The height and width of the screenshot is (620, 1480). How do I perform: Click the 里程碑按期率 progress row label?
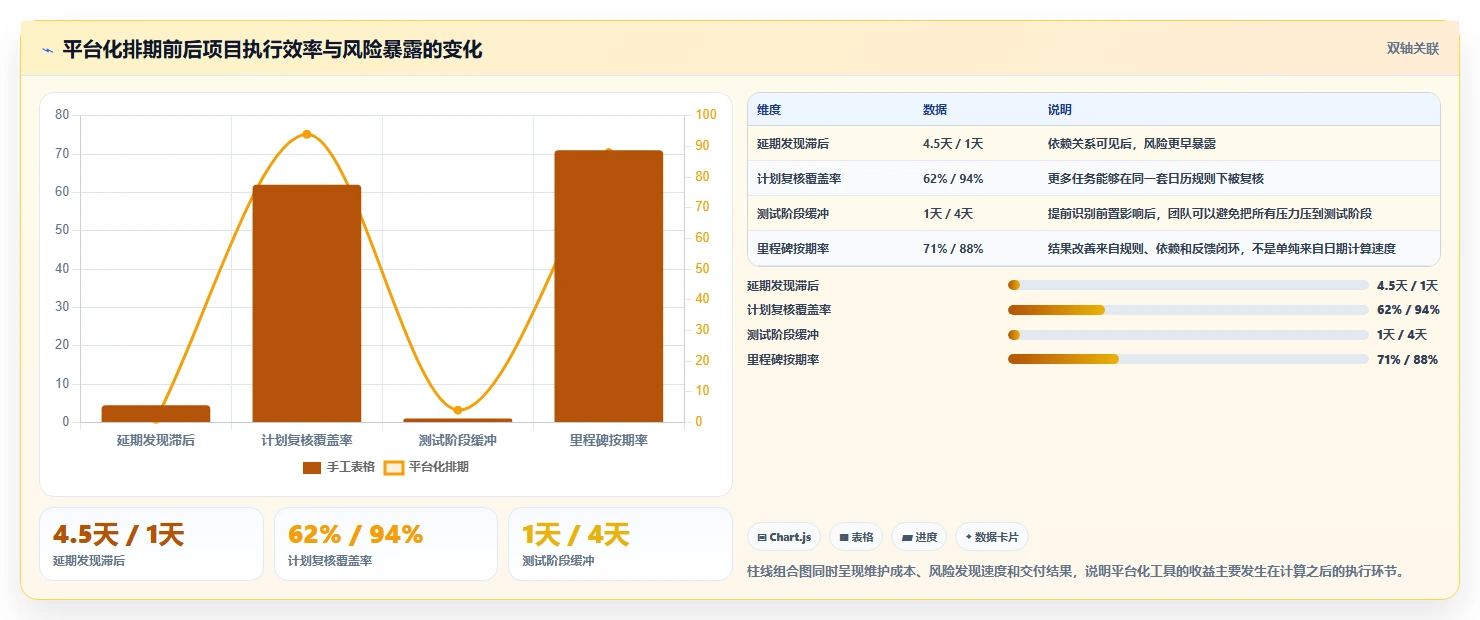(x=783, y=359)
